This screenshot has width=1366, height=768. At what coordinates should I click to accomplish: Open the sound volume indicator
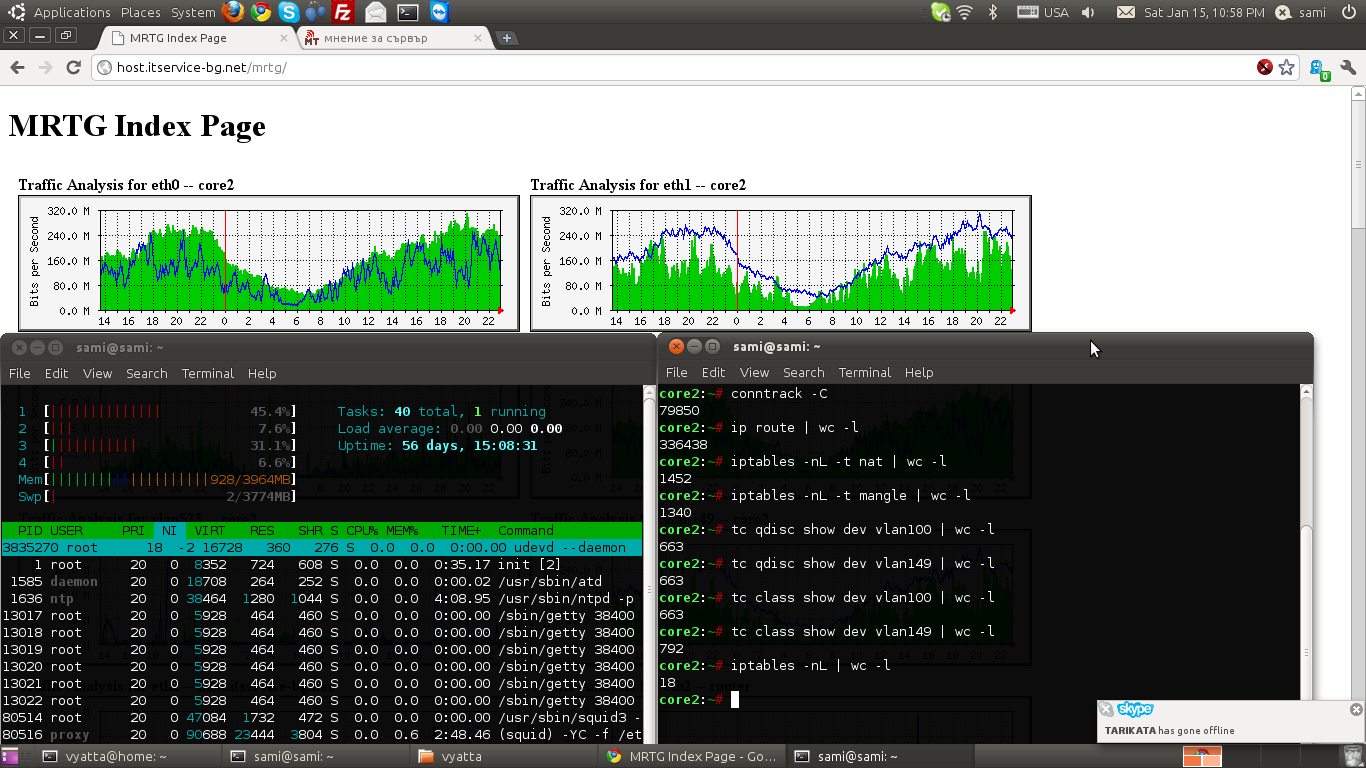point(1088,12)
